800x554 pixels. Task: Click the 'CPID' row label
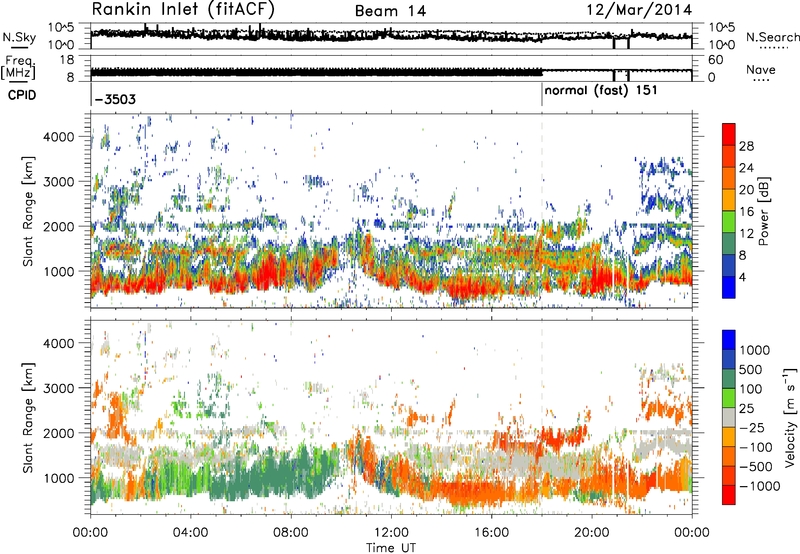pos(22,95)
